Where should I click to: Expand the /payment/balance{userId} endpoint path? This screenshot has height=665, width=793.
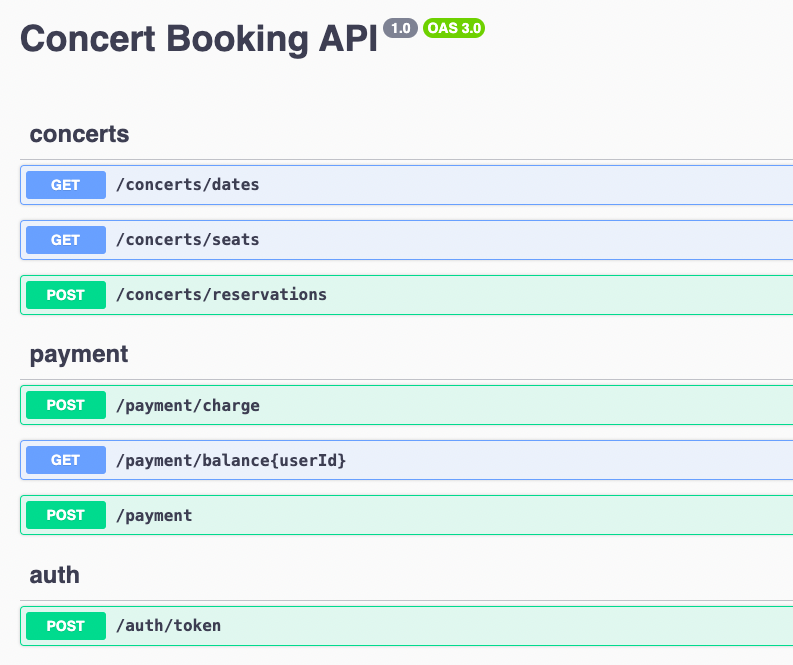231,460
